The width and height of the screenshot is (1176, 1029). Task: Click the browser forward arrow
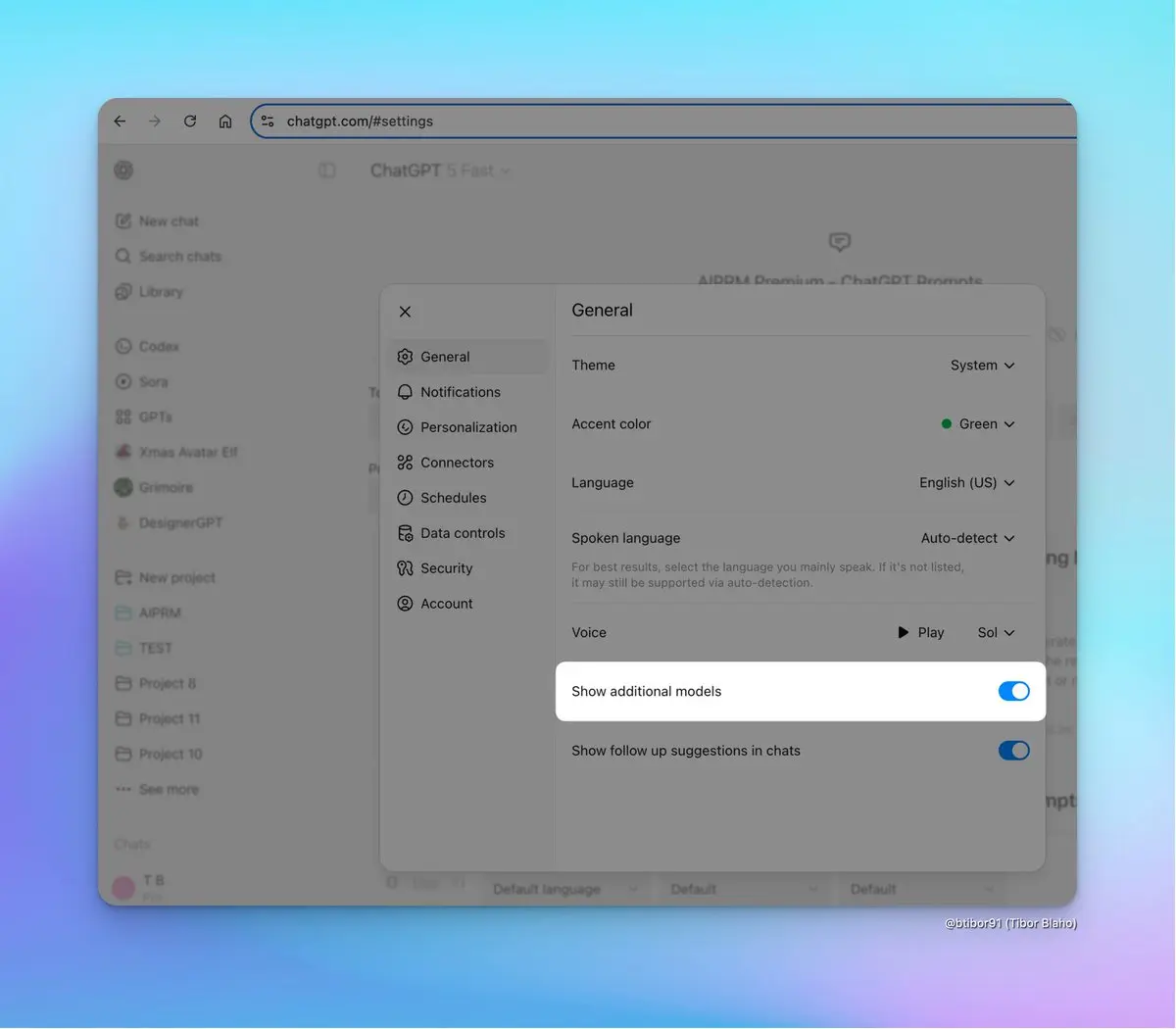coord(155,122)
